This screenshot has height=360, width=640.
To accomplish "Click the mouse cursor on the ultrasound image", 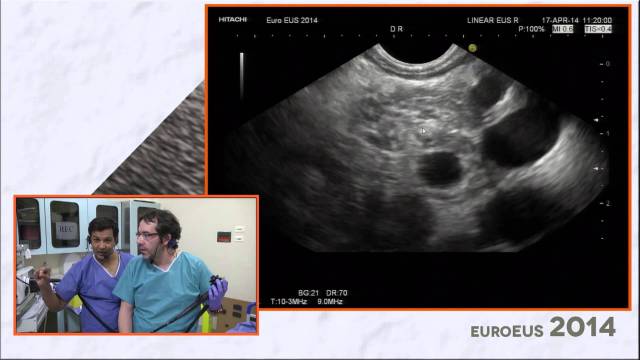I will [423, 131].
